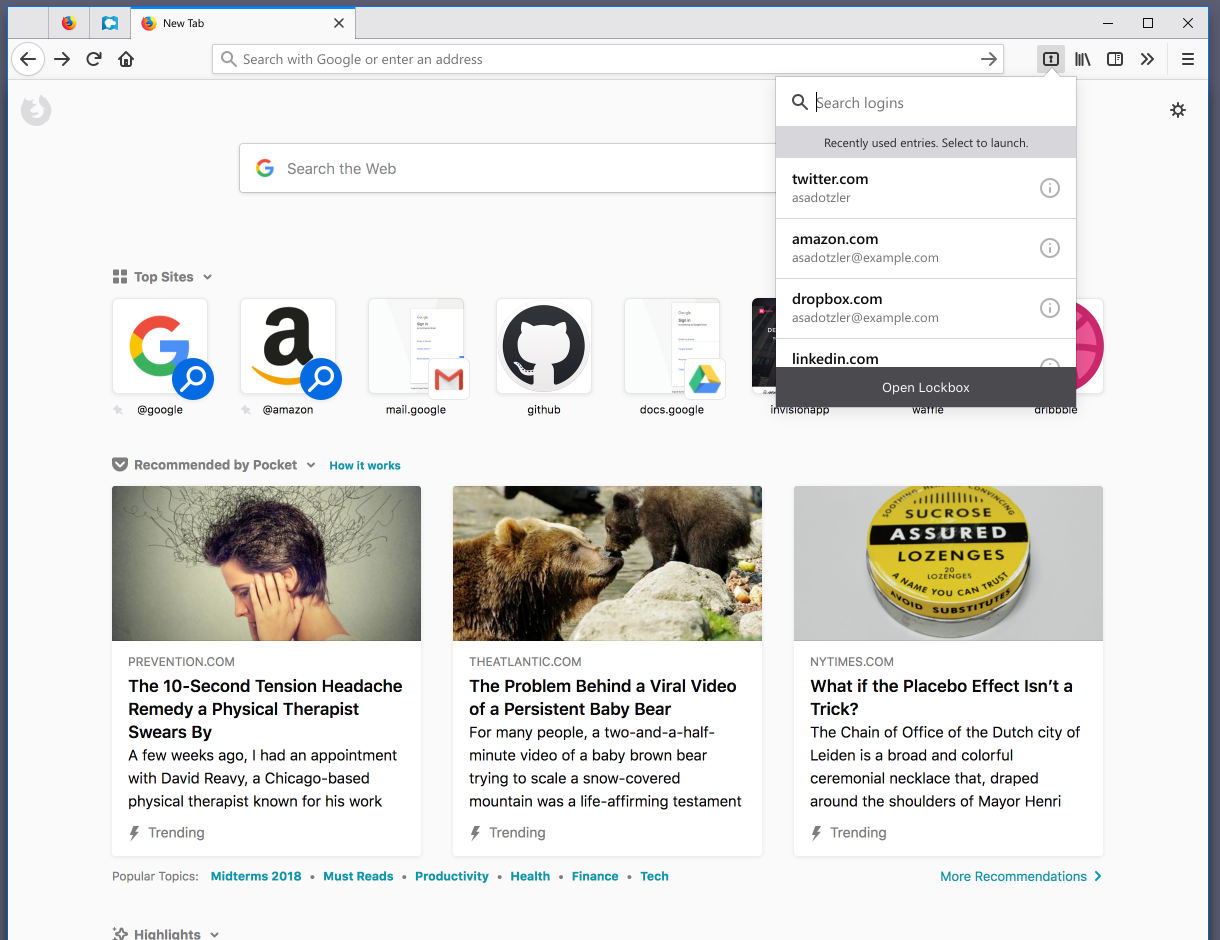This screenshot has height=940, width=1220.
Task: Expand the Highlights section
Action: (213, 933)
